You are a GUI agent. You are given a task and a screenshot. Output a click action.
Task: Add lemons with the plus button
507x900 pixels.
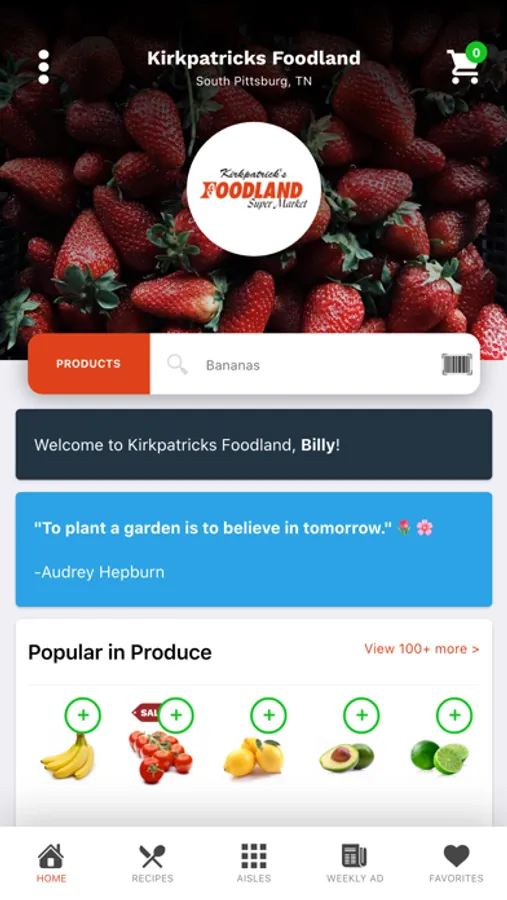coord(269,715)
